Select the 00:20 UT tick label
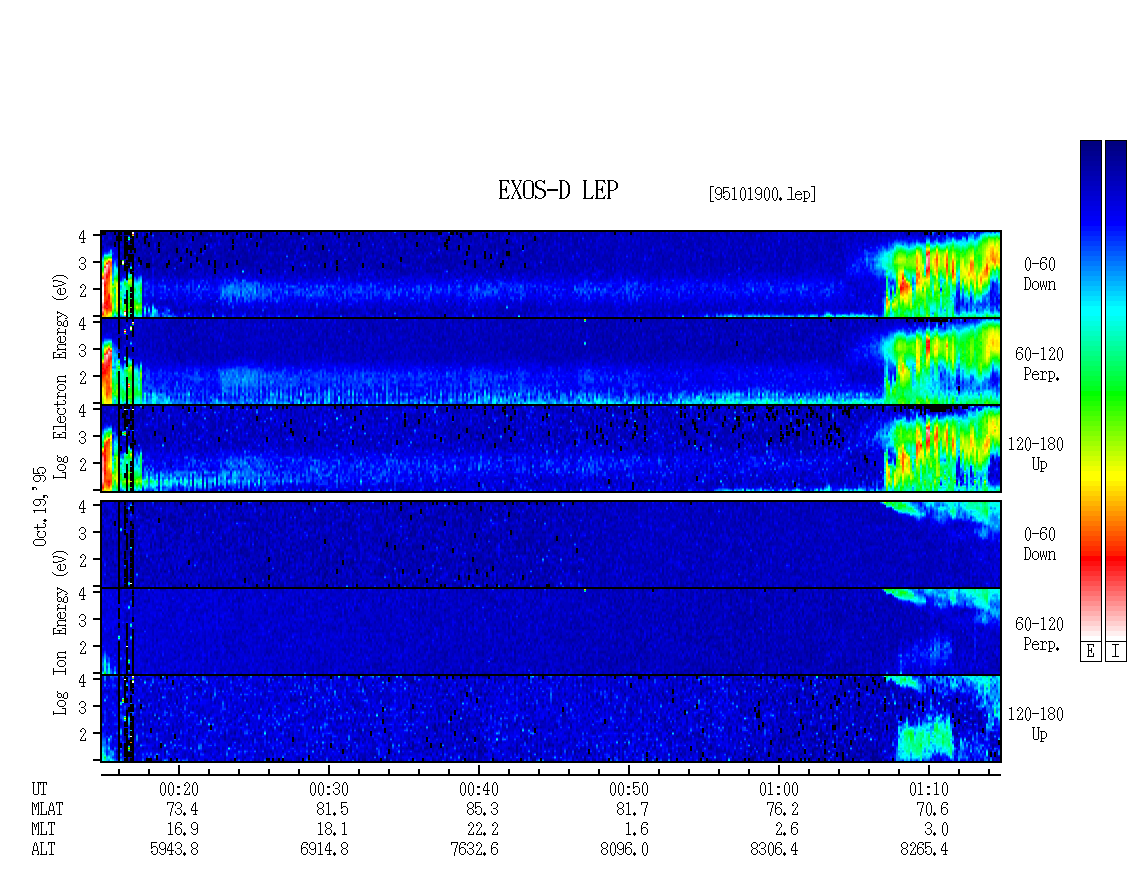This screenshot has height=875, width=1130. pyautogui.click(x=179, y=789)
